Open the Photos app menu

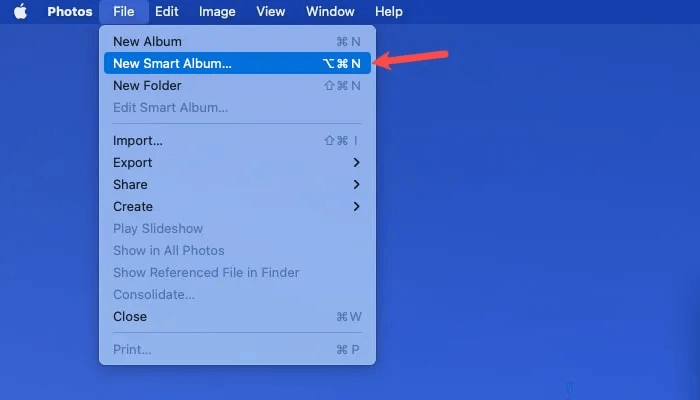(70, 12)
